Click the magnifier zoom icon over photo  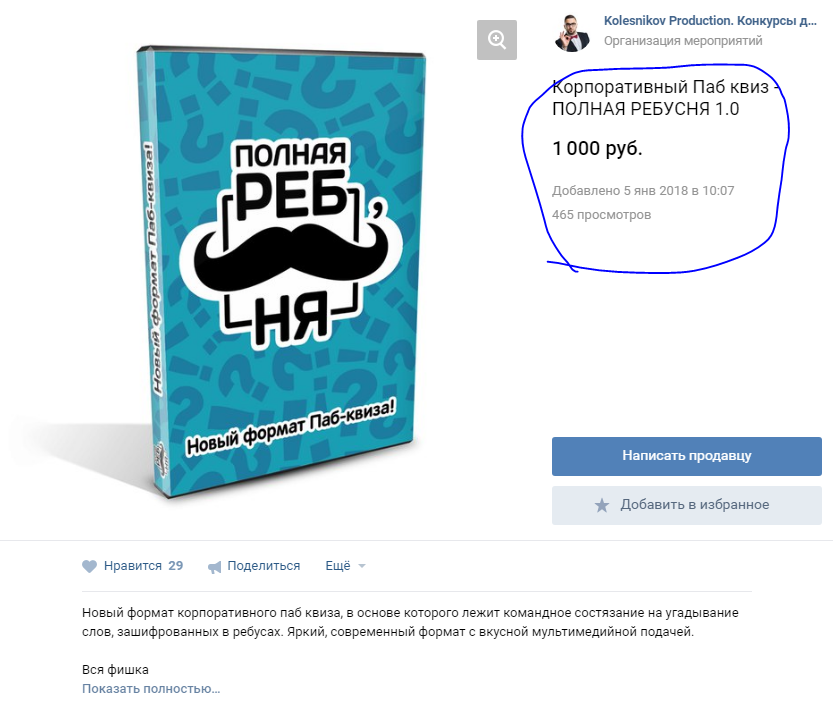pos(497,40)
